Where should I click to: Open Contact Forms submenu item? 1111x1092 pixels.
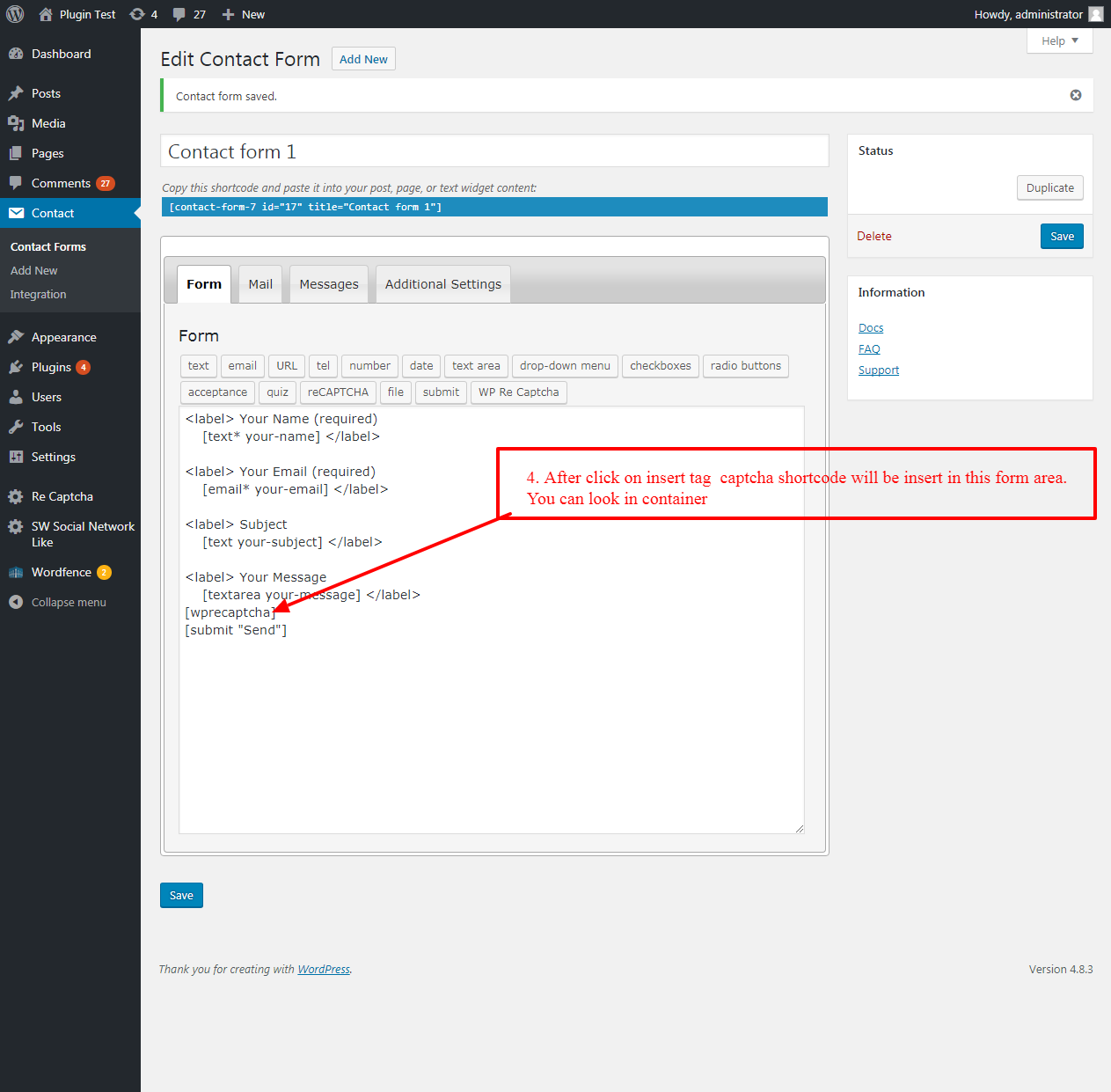[48, 247]
